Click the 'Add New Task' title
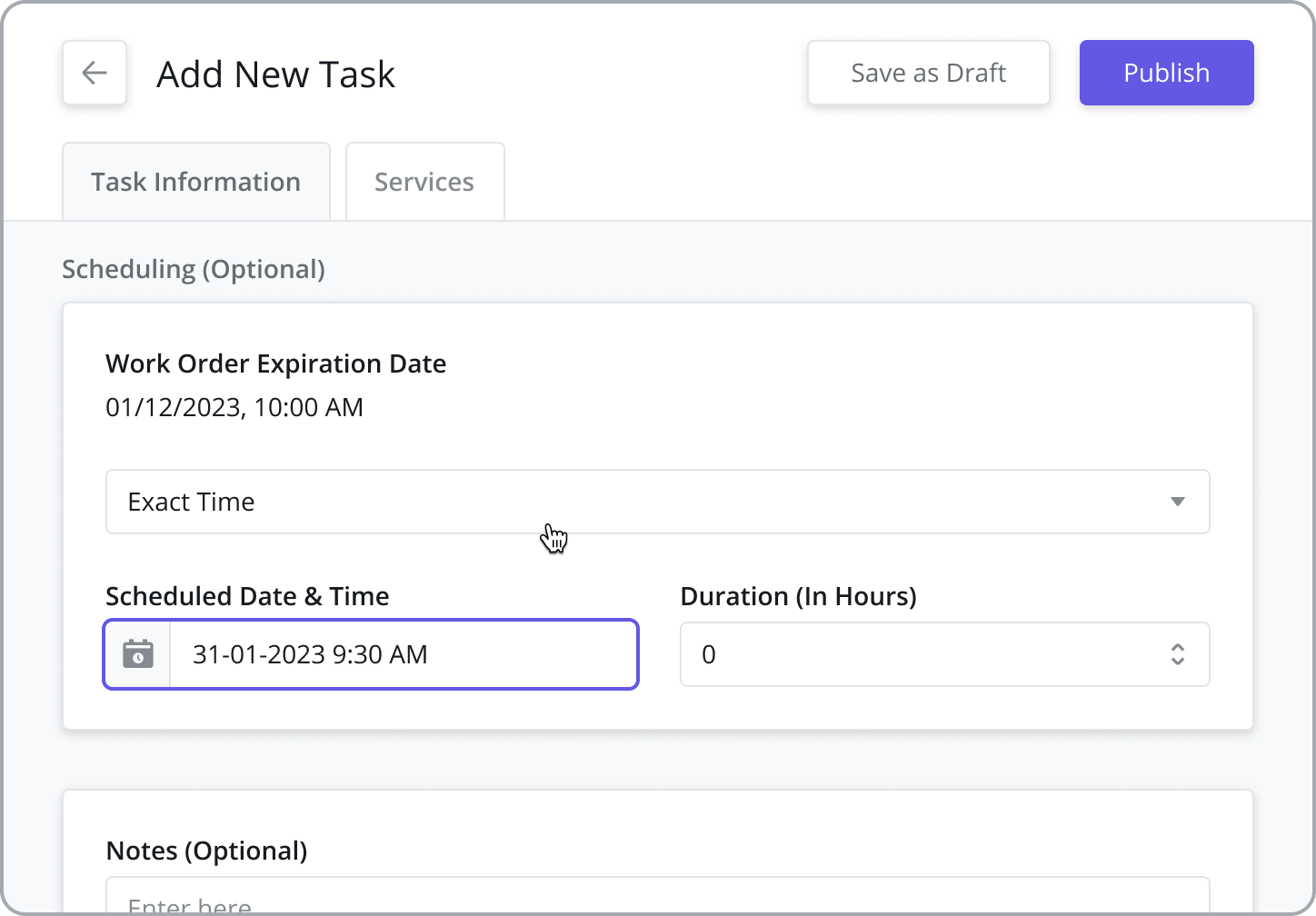The width and height of the screenshot is (1316, 916). (276, 74)
